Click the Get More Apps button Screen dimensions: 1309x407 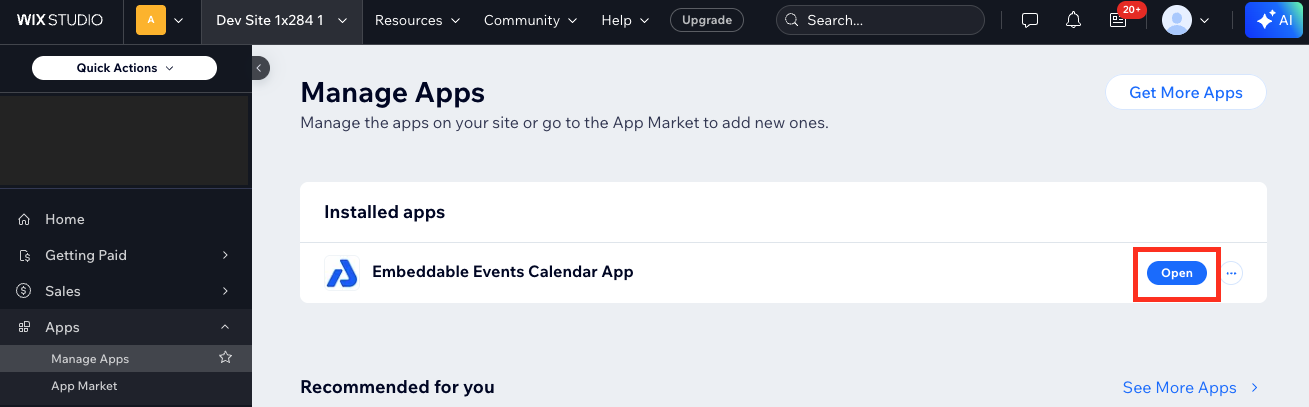click(x=1186, y=93)
